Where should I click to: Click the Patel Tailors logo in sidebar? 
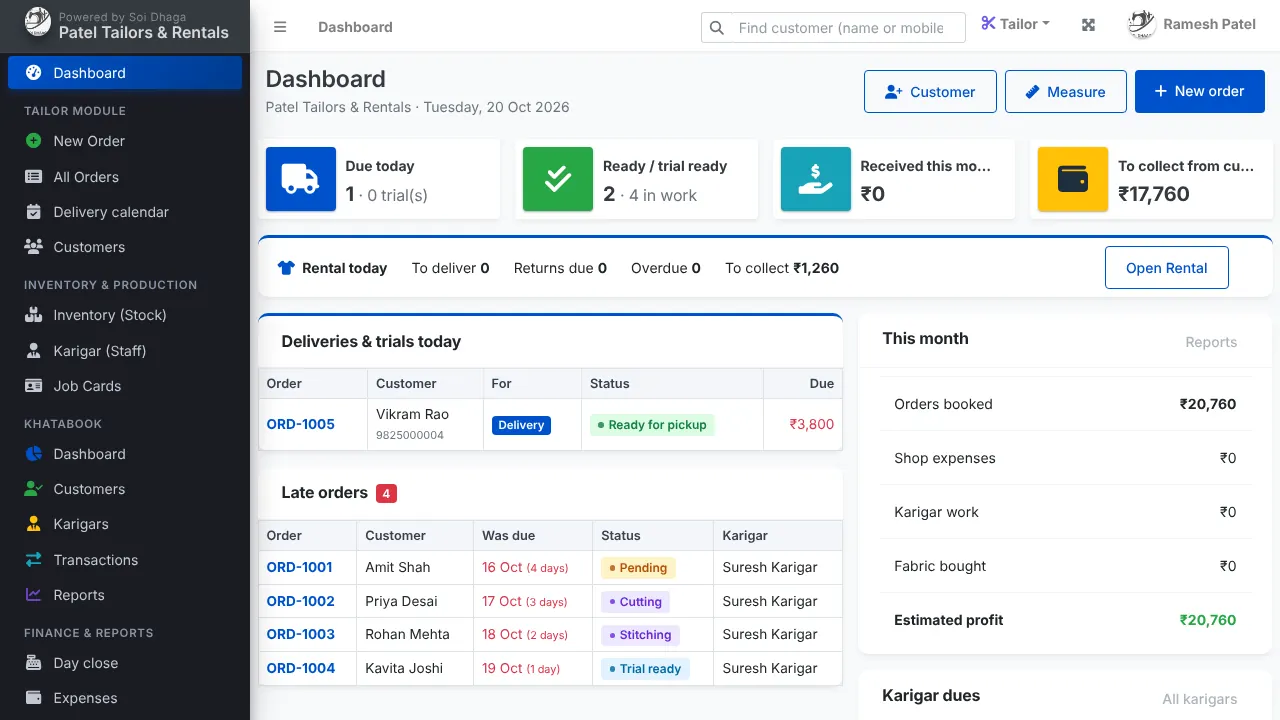pyautogui.click(x=37, y=21)
